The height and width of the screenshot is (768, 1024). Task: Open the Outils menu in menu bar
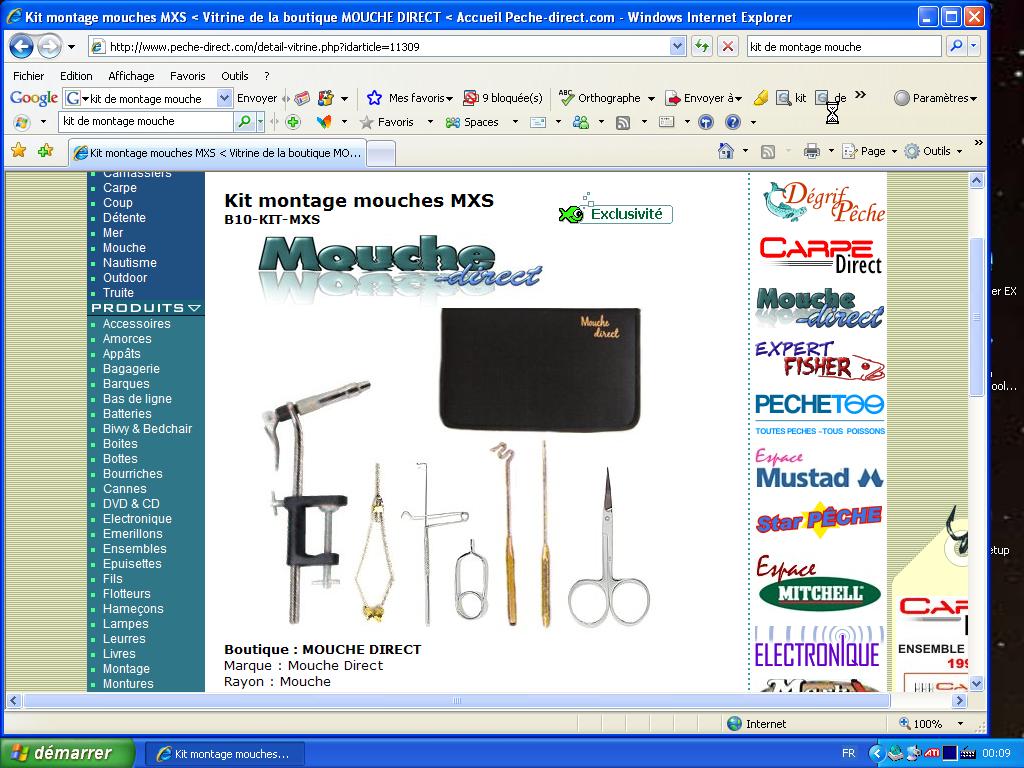(x=234, y=76)
